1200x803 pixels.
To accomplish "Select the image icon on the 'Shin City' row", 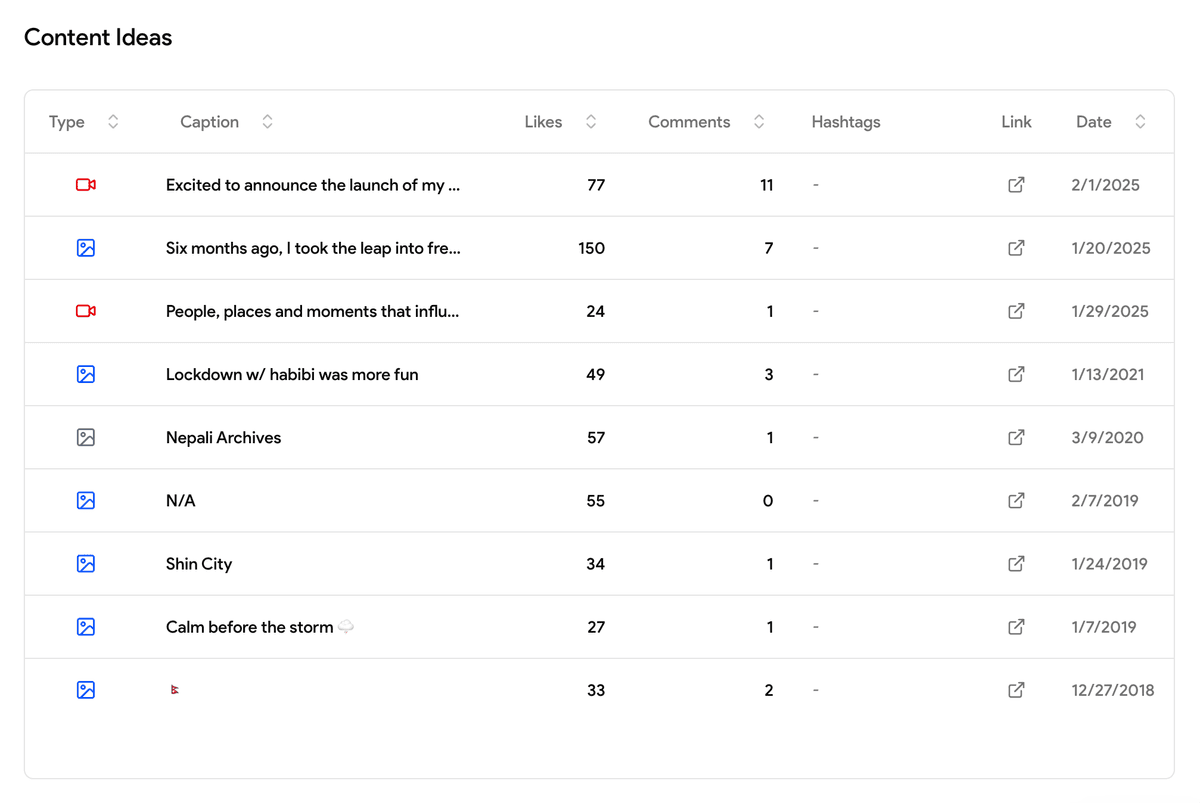I will point(85,563).
